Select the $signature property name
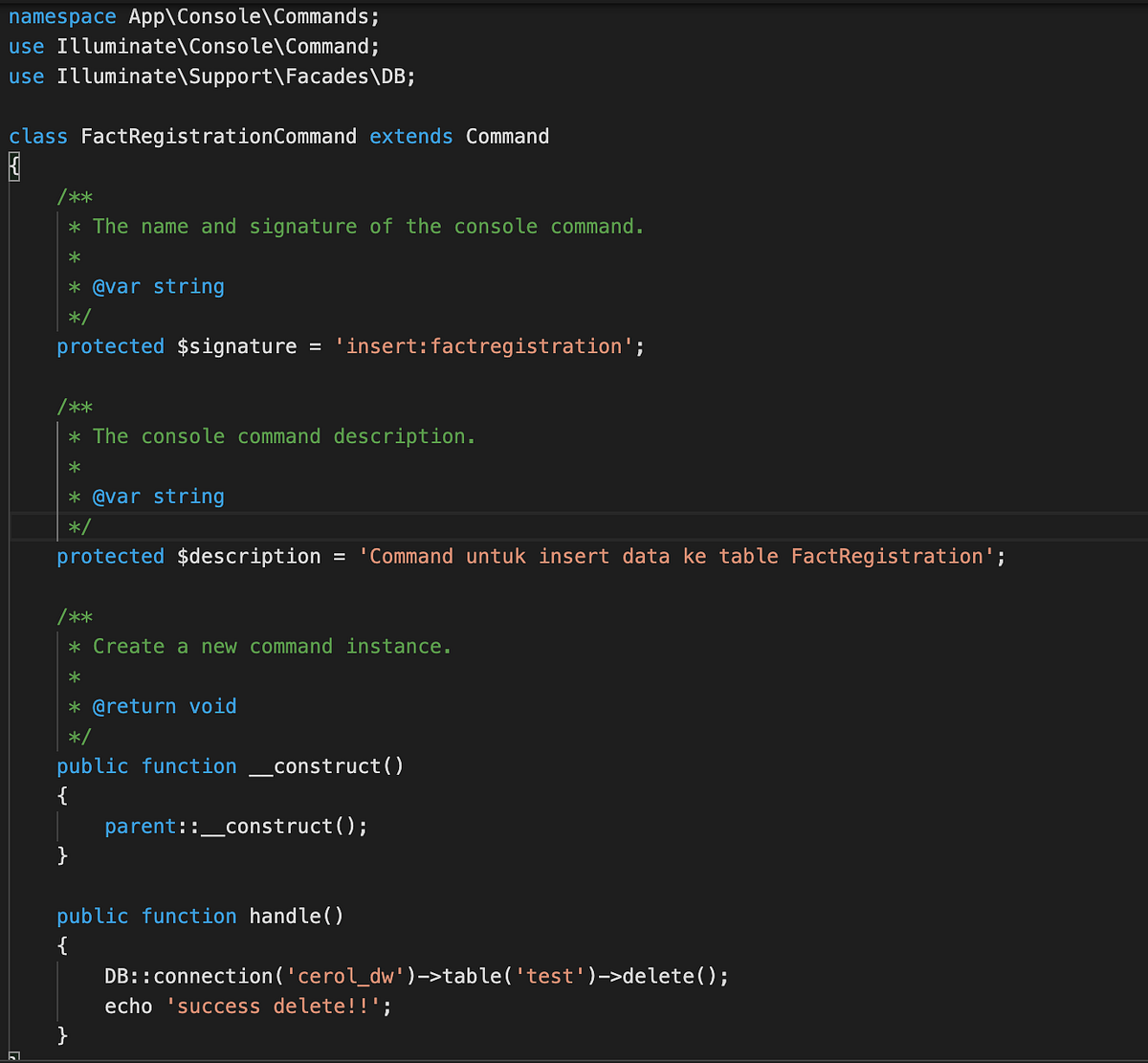The image size is (1148, 1063). tap(236, 345)
